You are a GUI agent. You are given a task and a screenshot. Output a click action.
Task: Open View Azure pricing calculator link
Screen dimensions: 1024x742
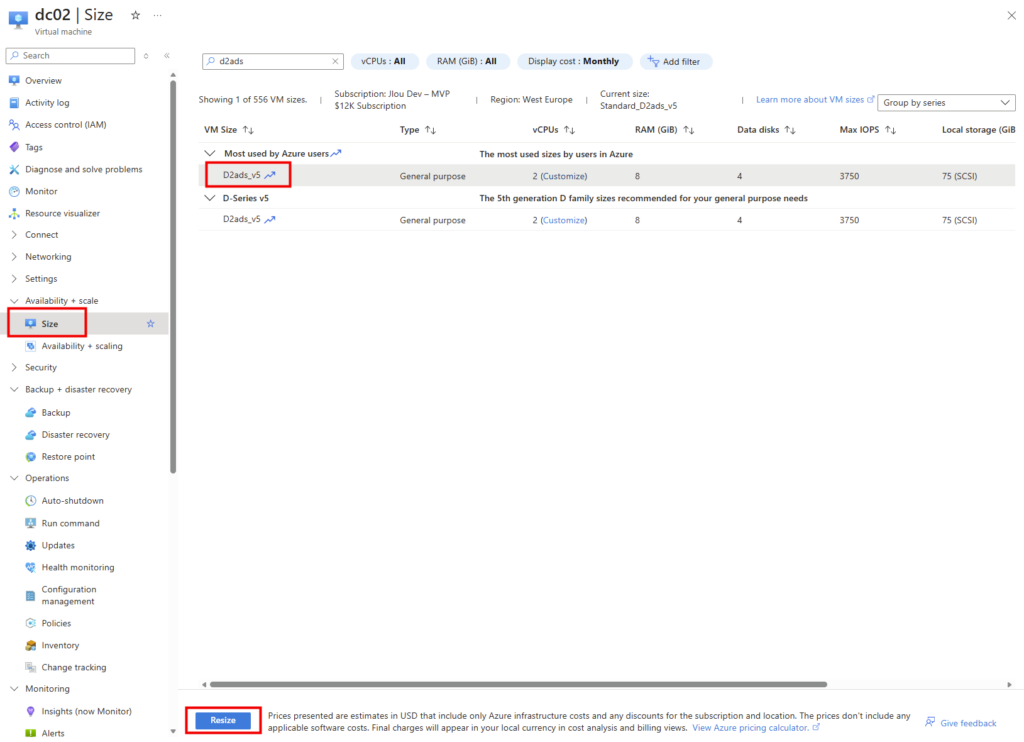coord(756,728)
